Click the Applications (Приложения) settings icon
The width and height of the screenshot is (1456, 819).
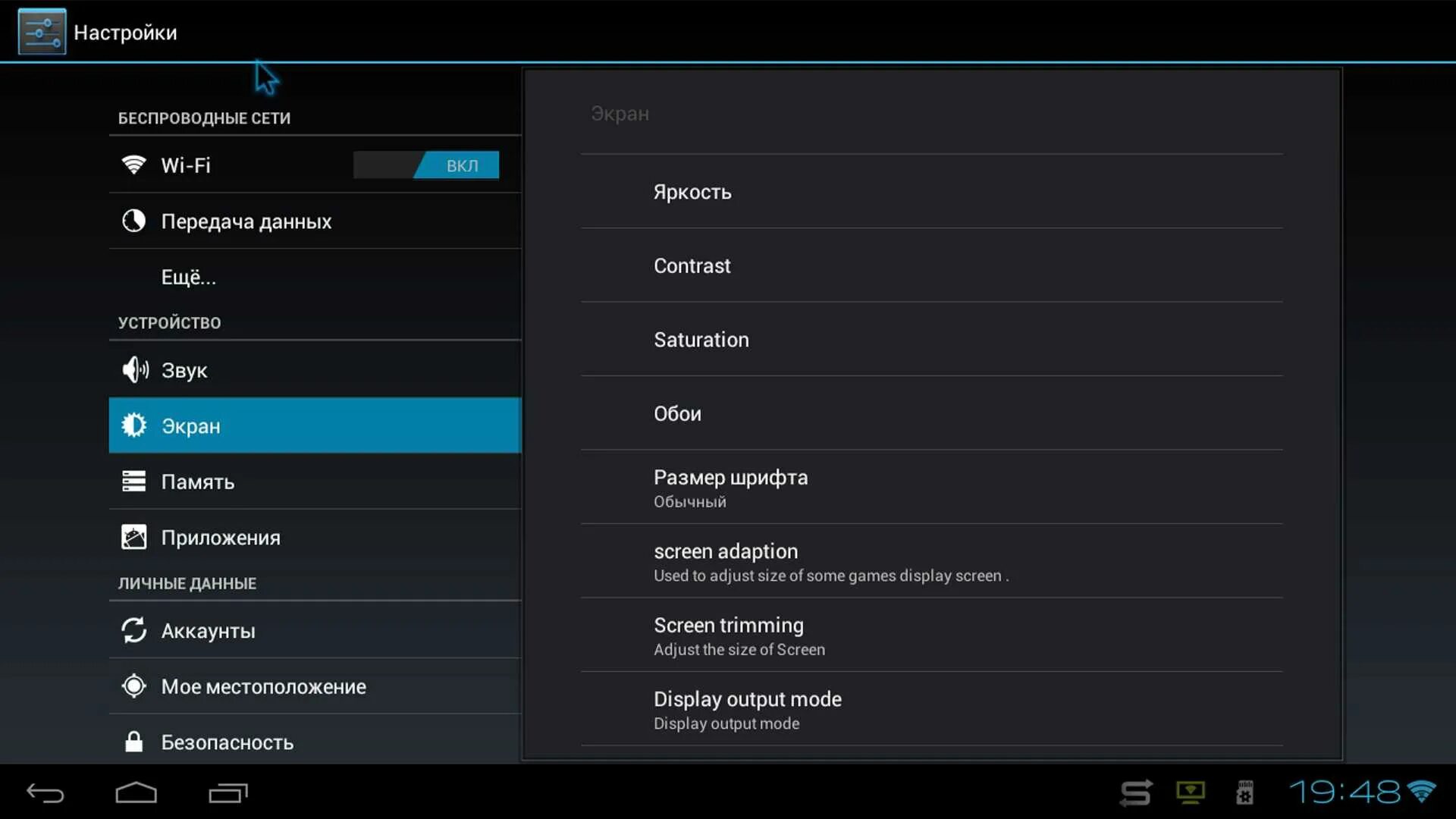pyautogui.click(x=133, y=537)
